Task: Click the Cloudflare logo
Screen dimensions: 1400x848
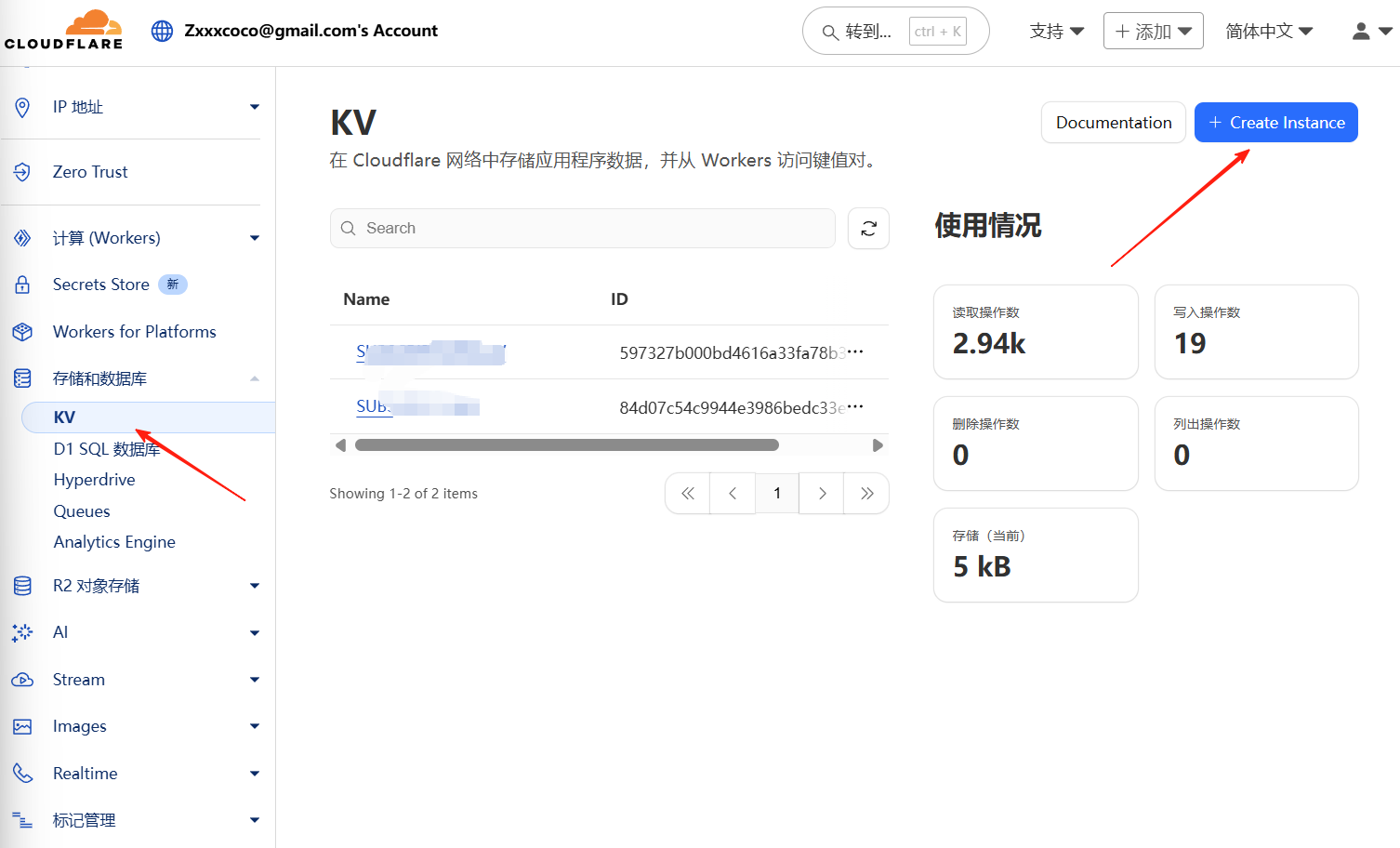Action: 63,30
